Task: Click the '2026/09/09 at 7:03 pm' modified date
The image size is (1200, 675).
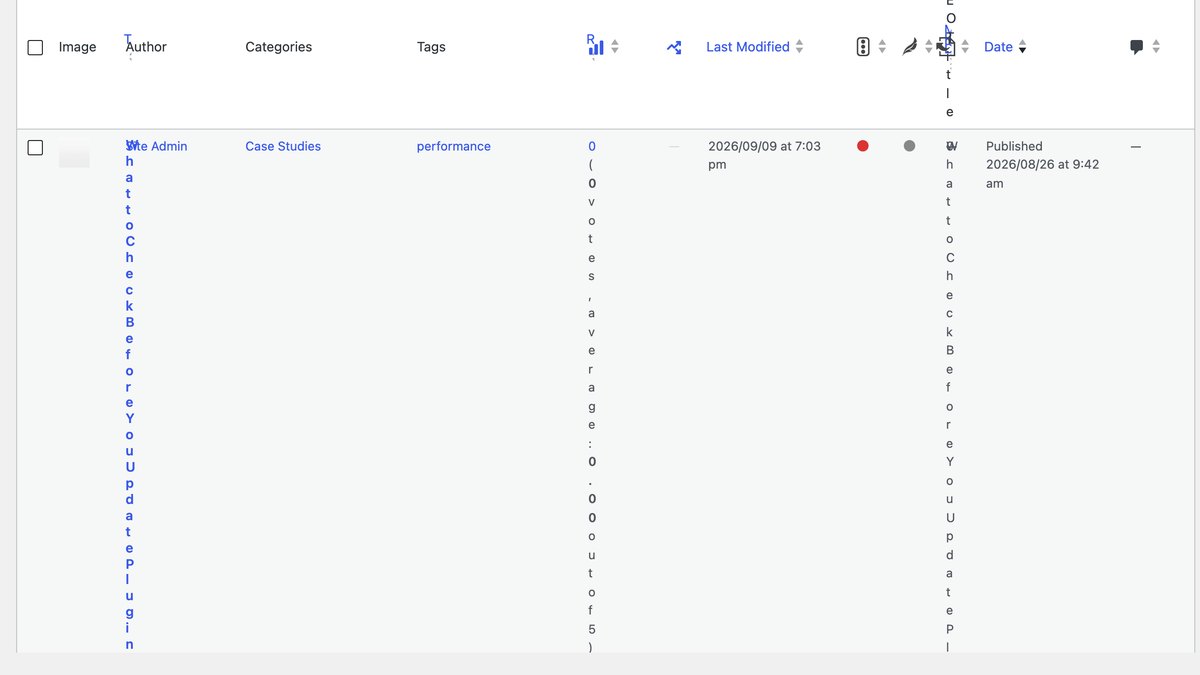Action: 764,155
